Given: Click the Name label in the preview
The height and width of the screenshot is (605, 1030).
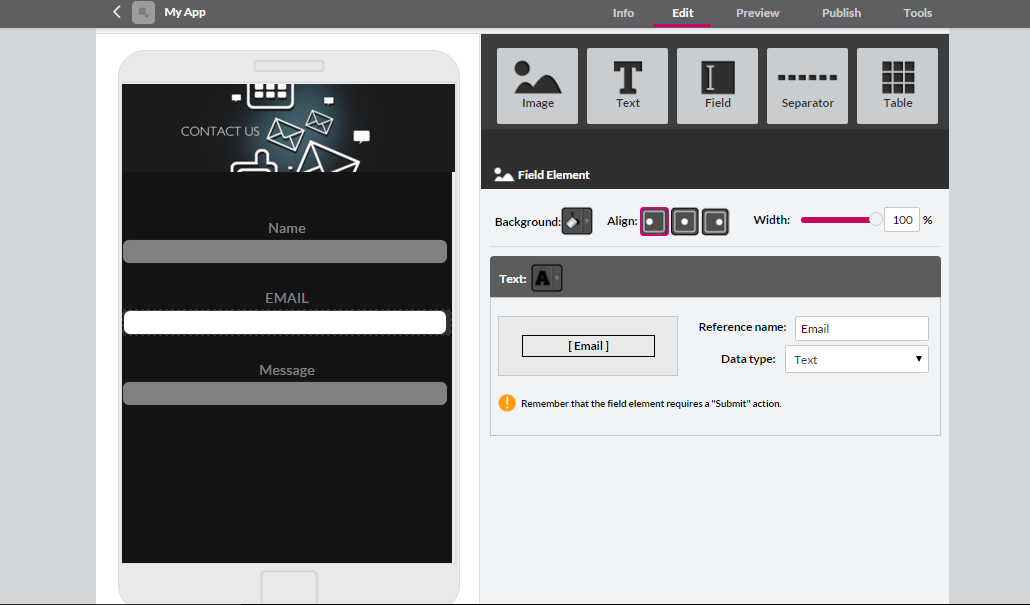Looking at the screenshot, I should tap(287, 229).
